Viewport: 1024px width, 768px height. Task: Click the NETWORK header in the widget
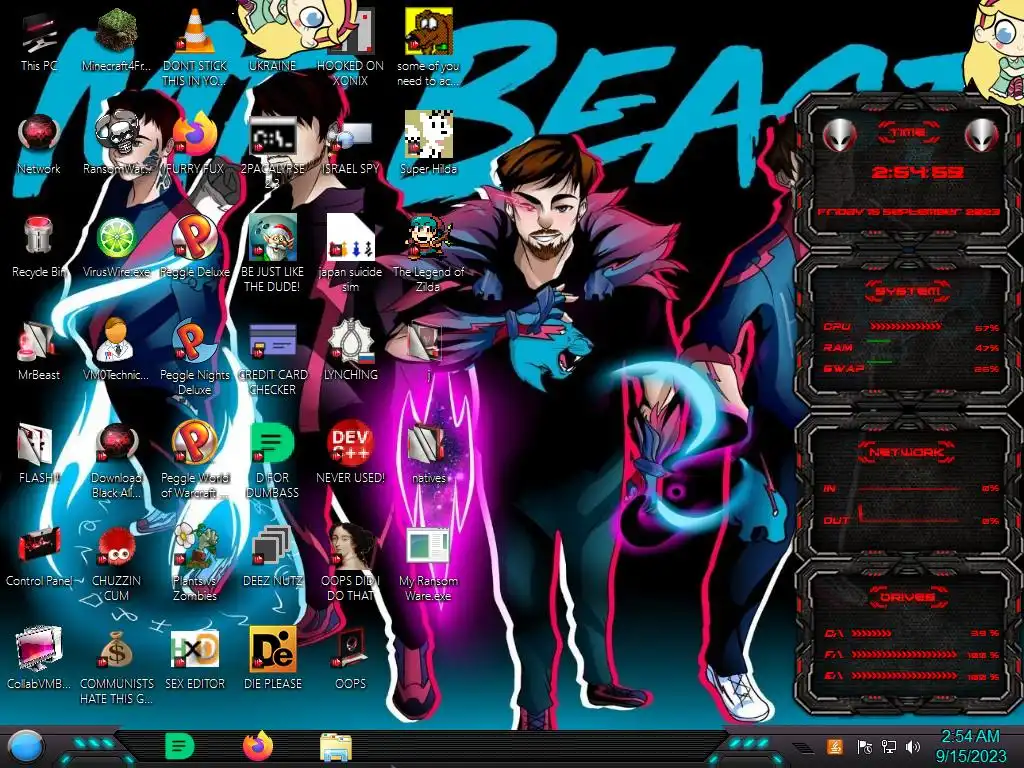pyautogui.click(x=908, y=451)
